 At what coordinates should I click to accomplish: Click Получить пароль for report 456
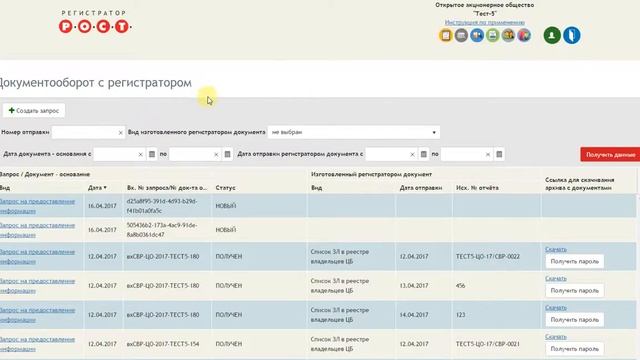pos(574,291)
